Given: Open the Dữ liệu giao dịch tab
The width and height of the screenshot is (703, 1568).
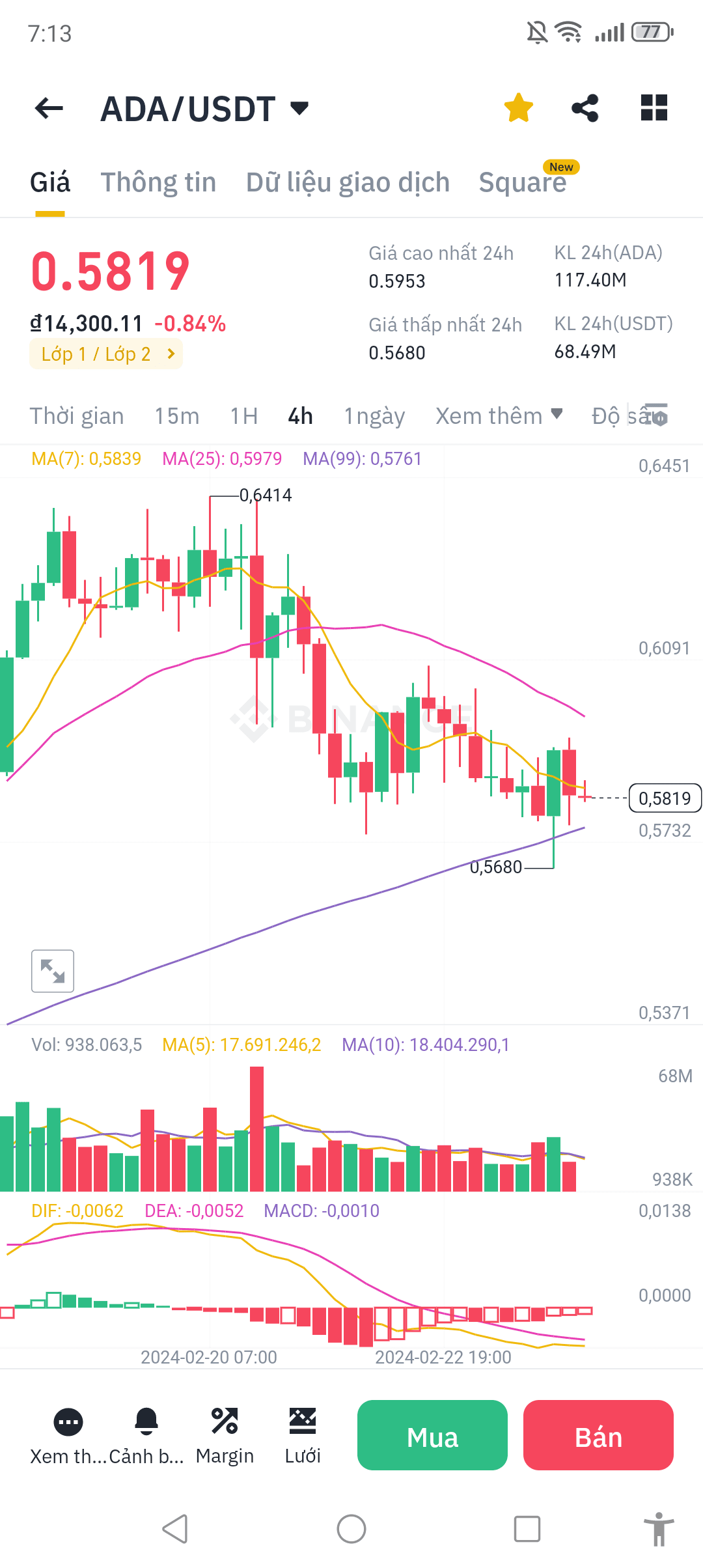Looking at the screenshot, I should (347, 182).
